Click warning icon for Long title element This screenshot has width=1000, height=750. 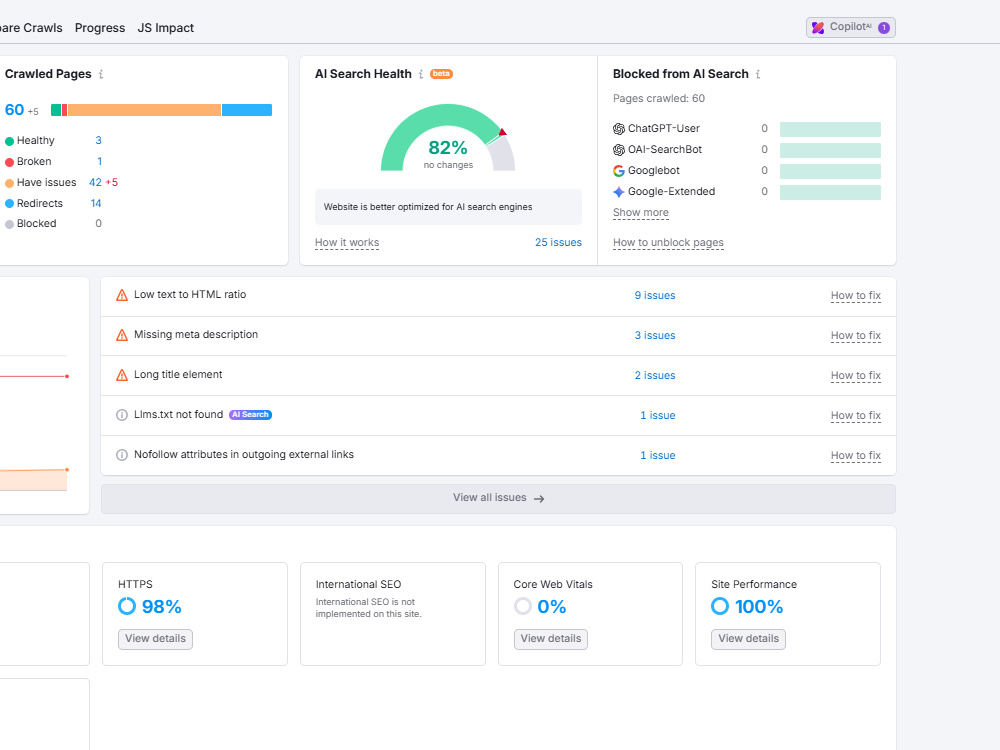(x=122, y=376)
